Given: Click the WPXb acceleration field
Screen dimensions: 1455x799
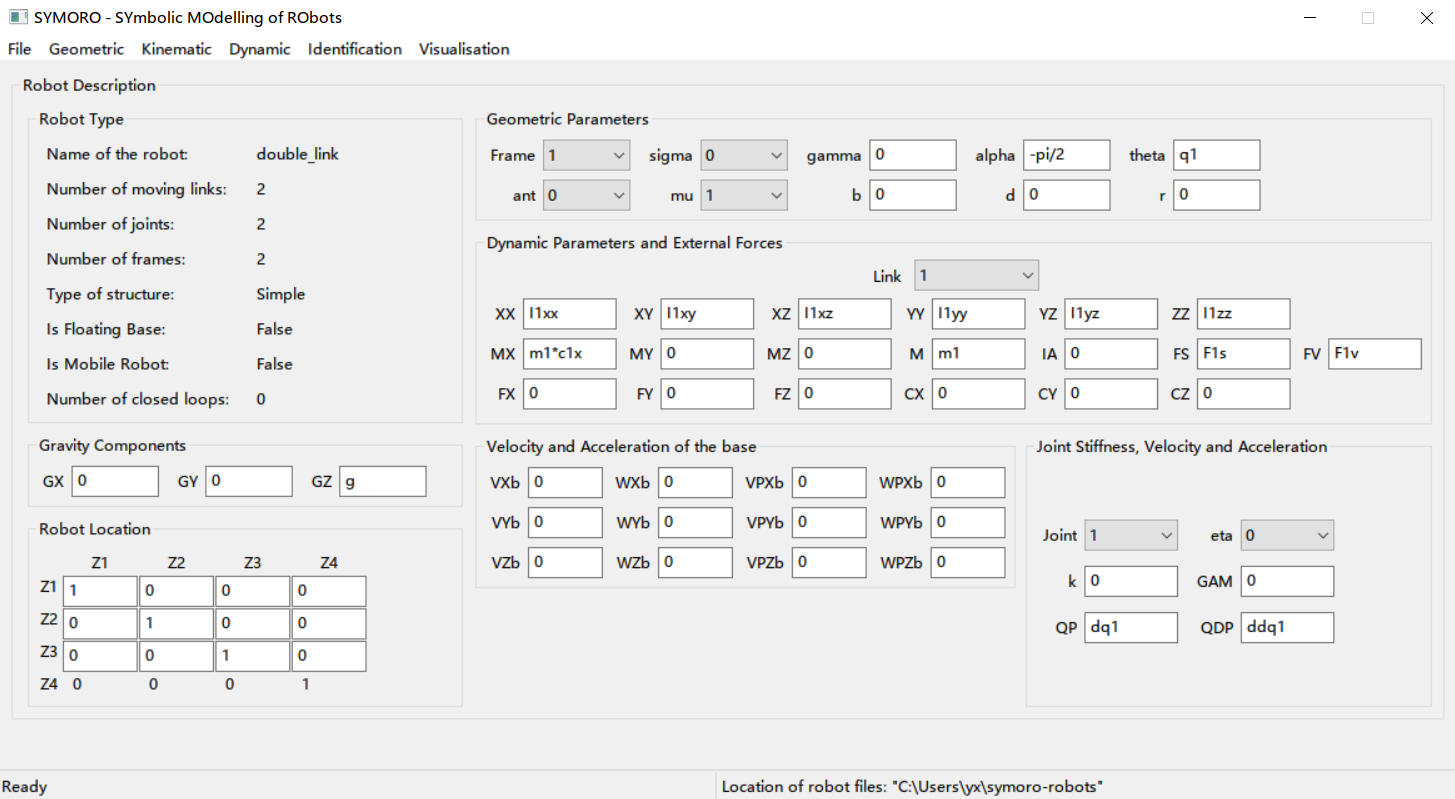Looking at the screenshot, I should click(x=968, y=482).
